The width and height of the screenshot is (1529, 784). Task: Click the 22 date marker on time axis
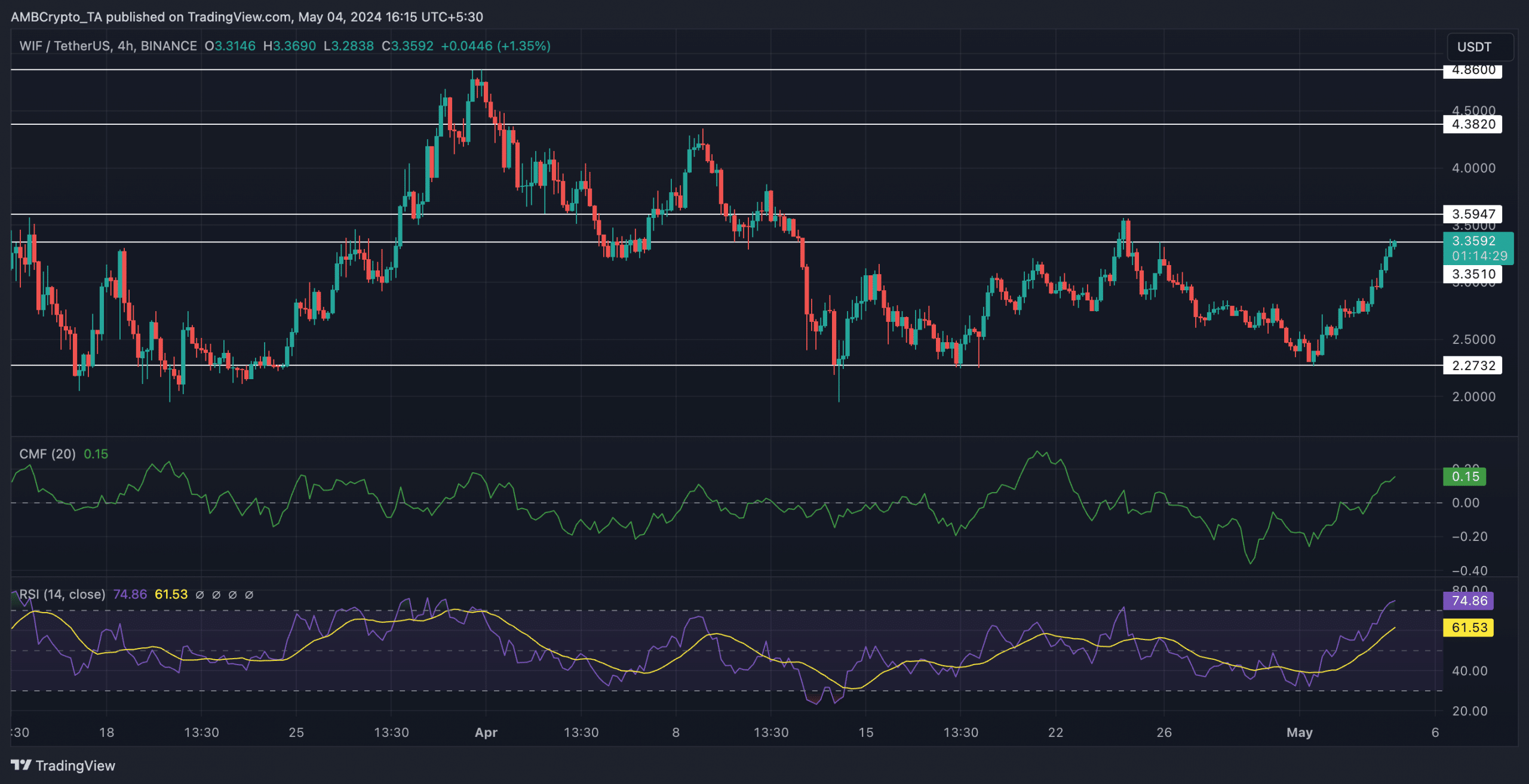[1055, 733]
